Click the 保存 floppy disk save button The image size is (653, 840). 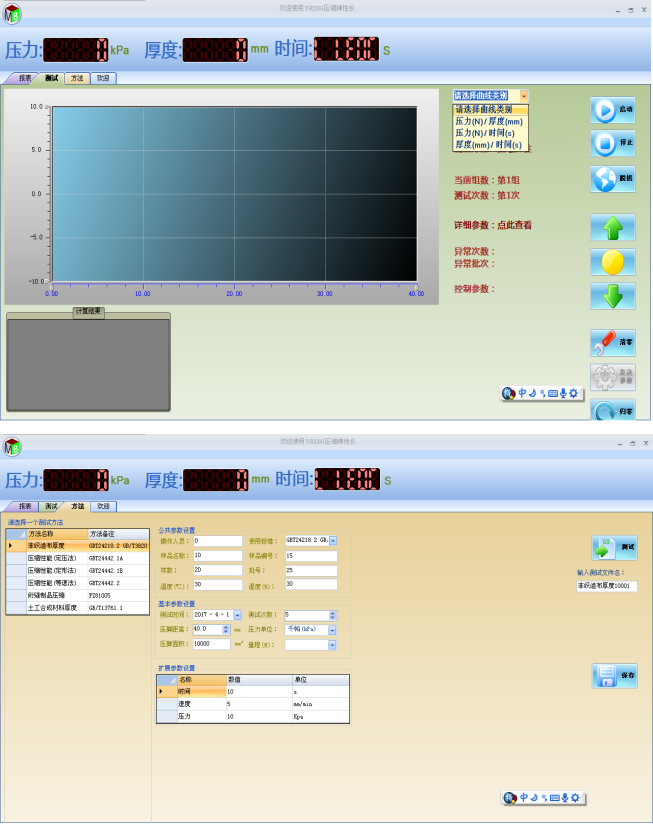pyautogui.click(x=613, y=676)
